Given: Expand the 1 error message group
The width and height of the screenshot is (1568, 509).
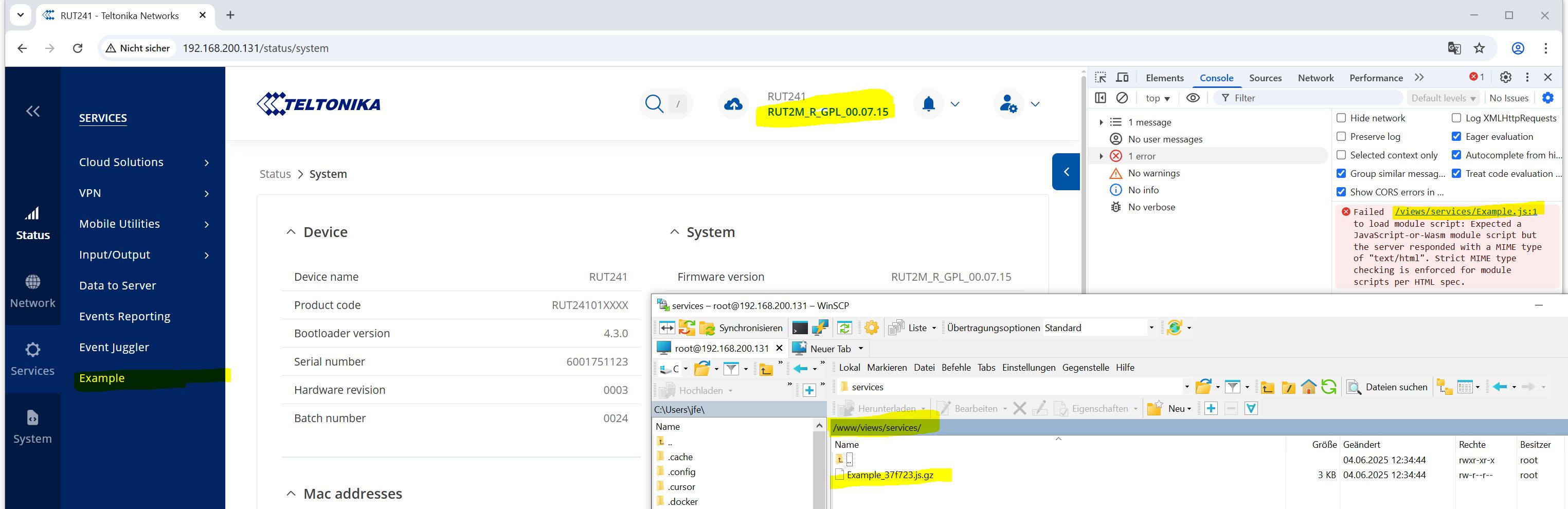Looking at the screenshot, I should 1101,156.
